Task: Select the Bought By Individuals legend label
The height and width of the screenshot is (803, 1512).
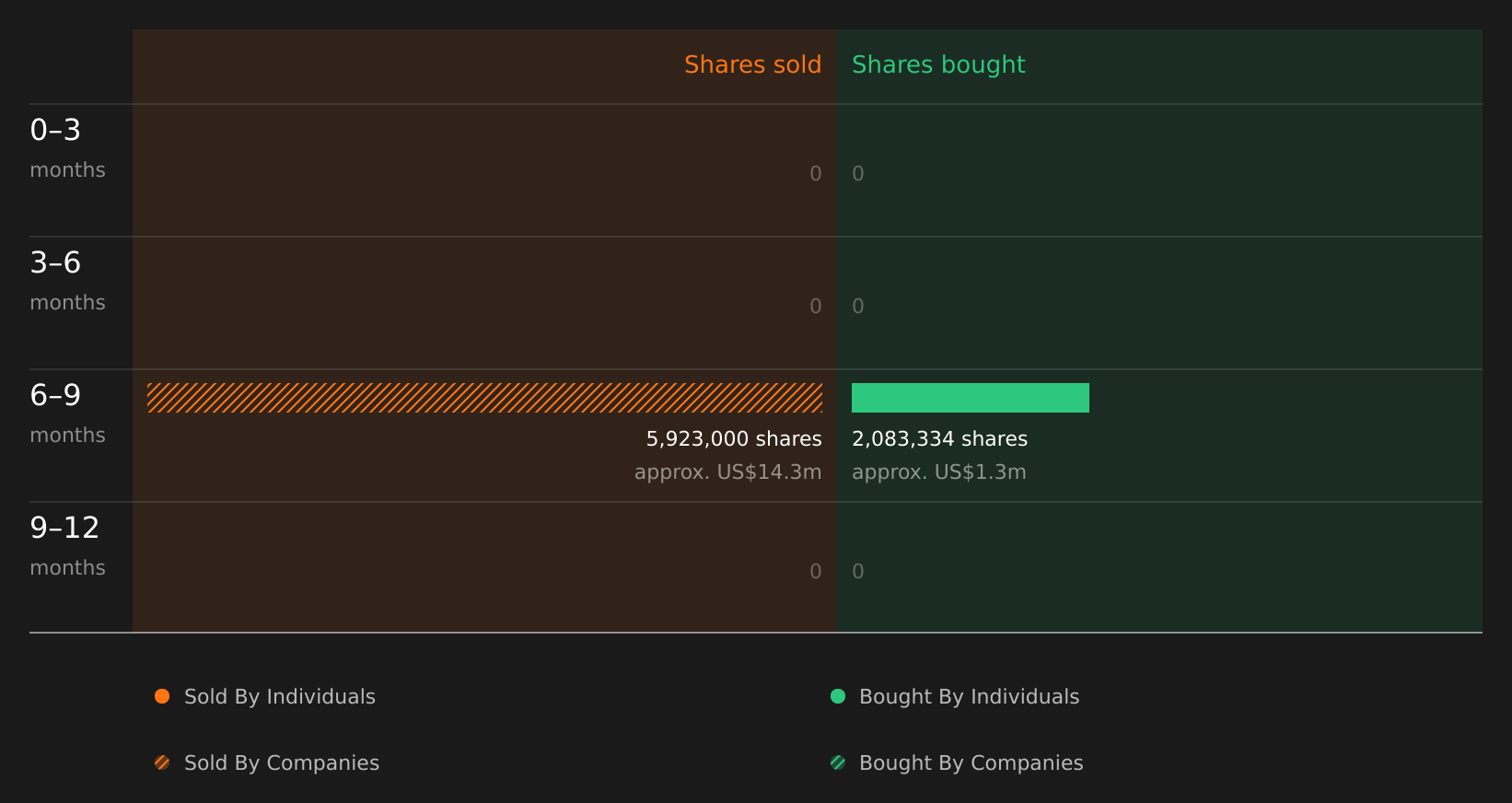Action: tap(969, 697)
